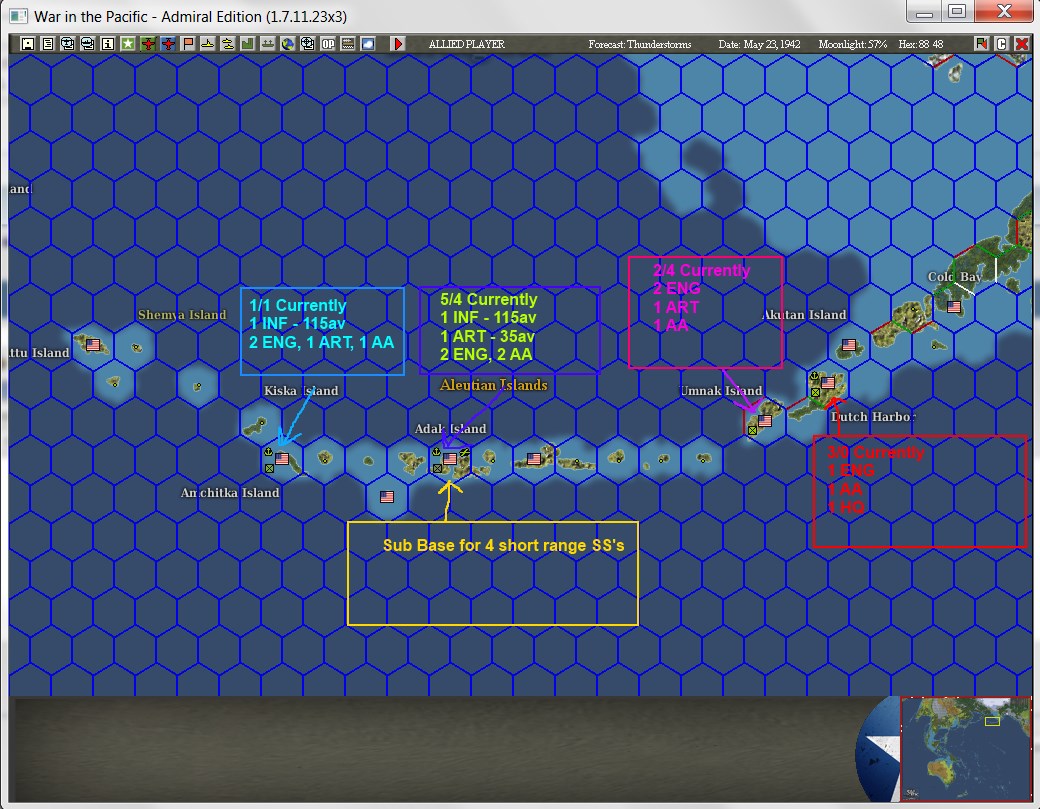Select the Amchitka Island US flag base
Image resolution: width=1040 pixels, height=809 pixels.
click(282, 458)
